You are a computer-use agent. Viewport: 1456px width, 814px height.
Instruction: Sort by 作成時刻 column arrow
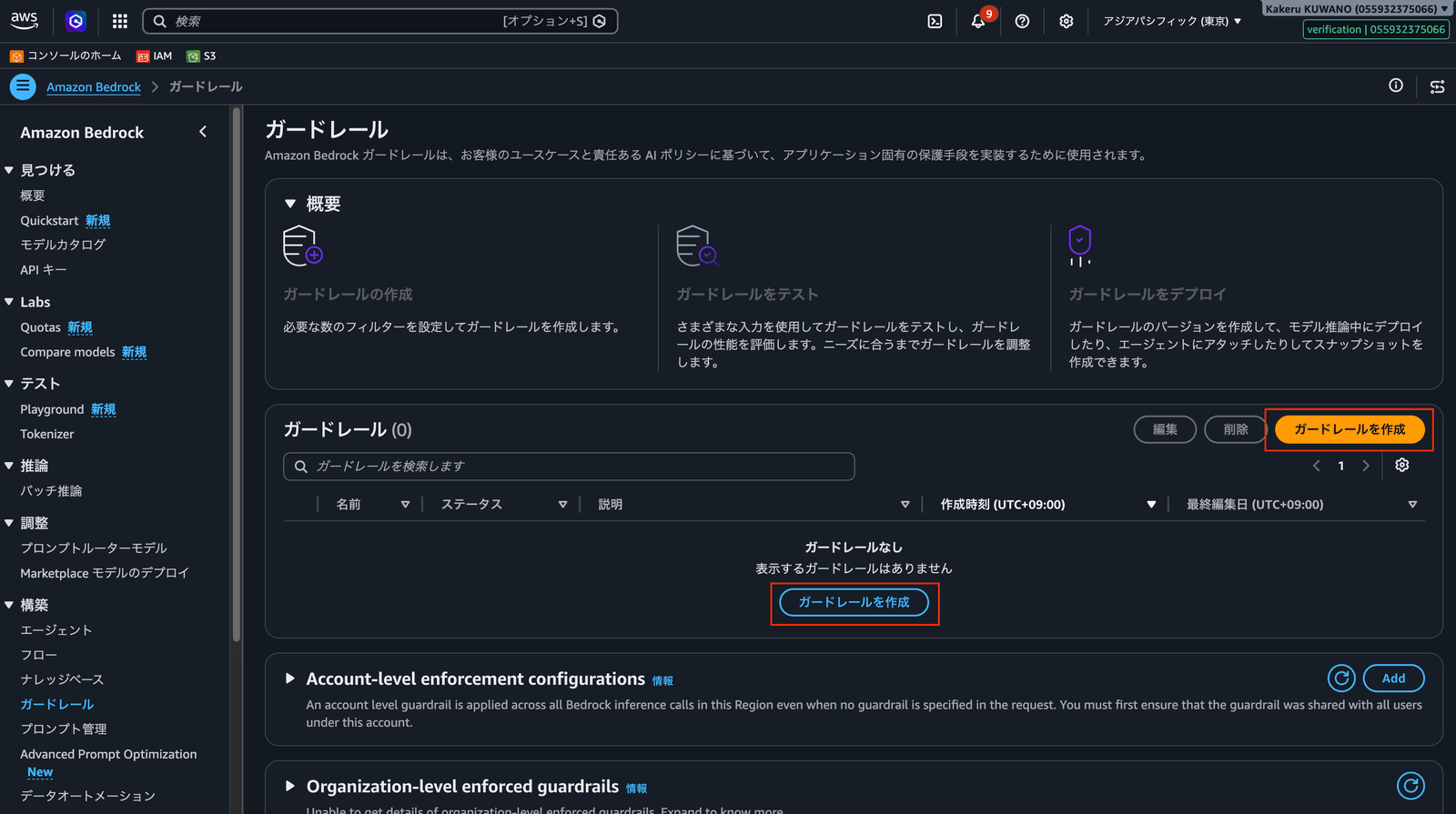pyautogui.click(x=1151, y=504)
